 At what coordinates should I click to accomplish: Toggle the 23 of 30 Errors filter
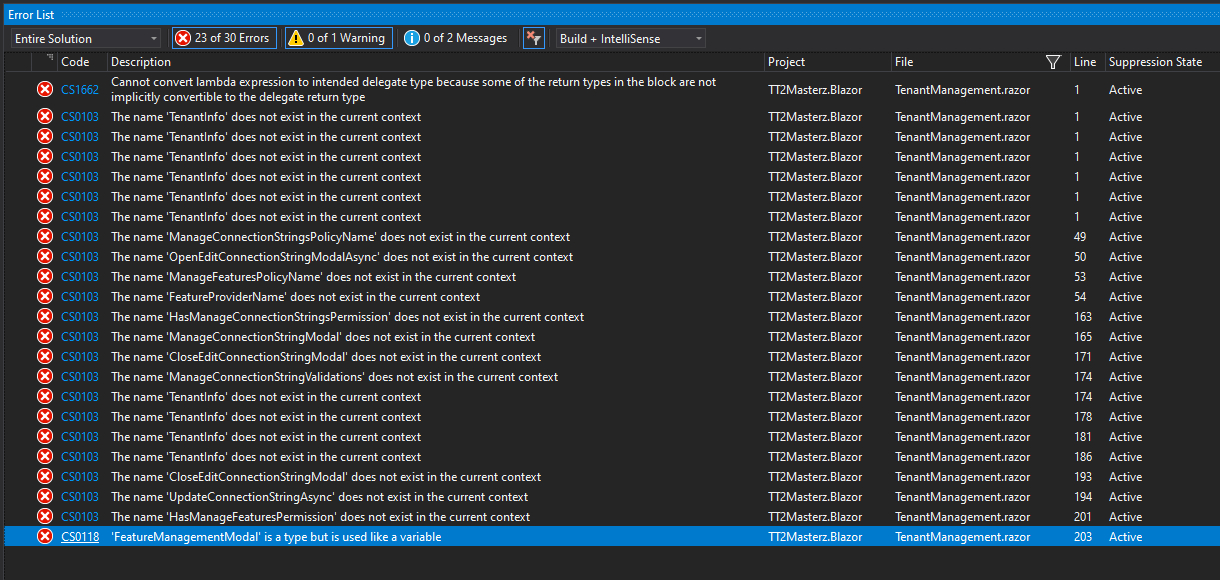223,37
